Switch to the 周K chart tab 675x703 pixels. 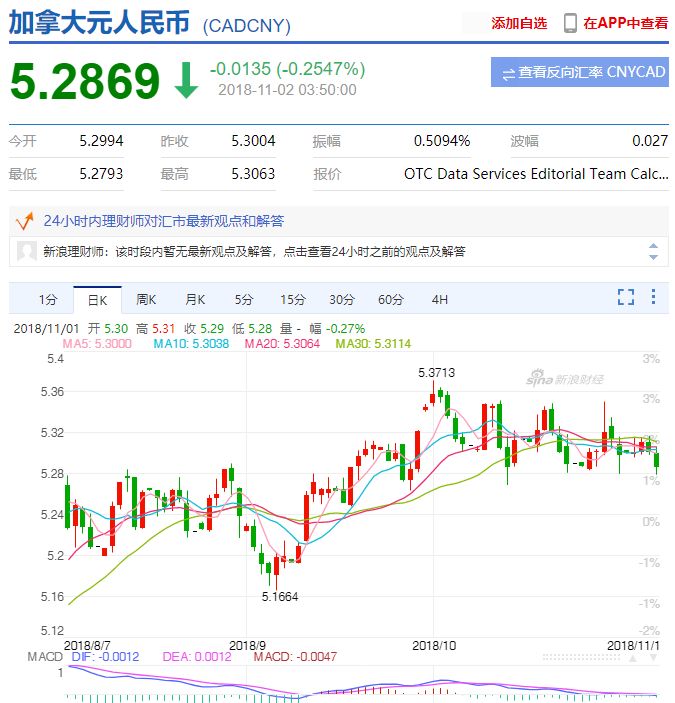pyautogui.click(x=146, y=299)
